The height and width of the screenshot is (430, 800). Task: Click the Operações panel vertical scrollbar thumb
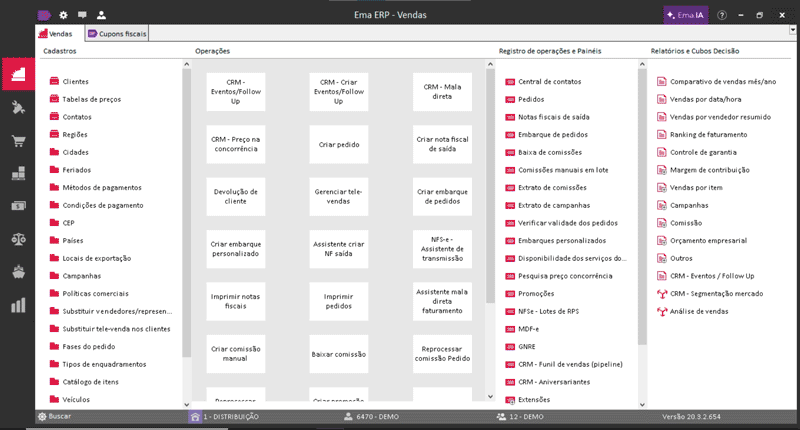coord(490,186)
